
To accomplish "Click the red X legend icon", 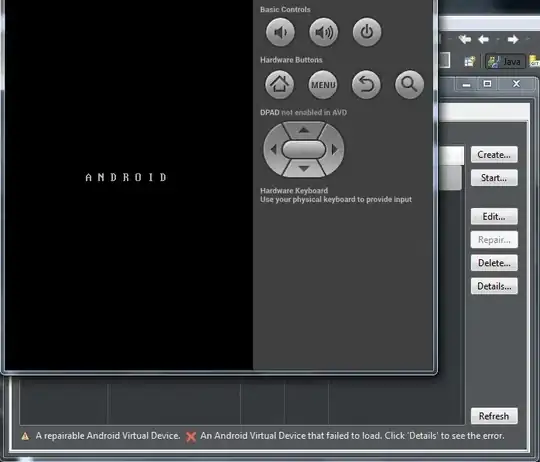I will (x=191, y=437).
